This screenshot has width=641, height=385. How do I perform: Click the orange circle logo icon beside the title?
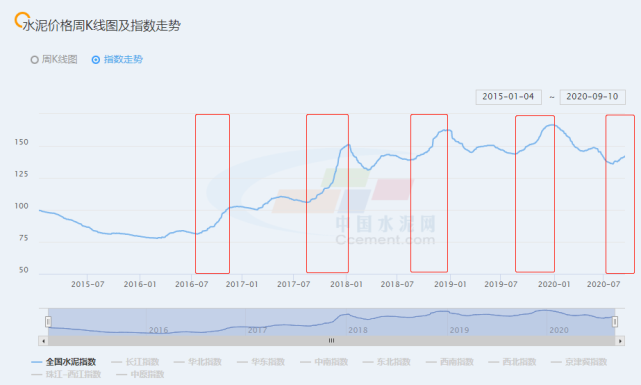coord(21,20)
